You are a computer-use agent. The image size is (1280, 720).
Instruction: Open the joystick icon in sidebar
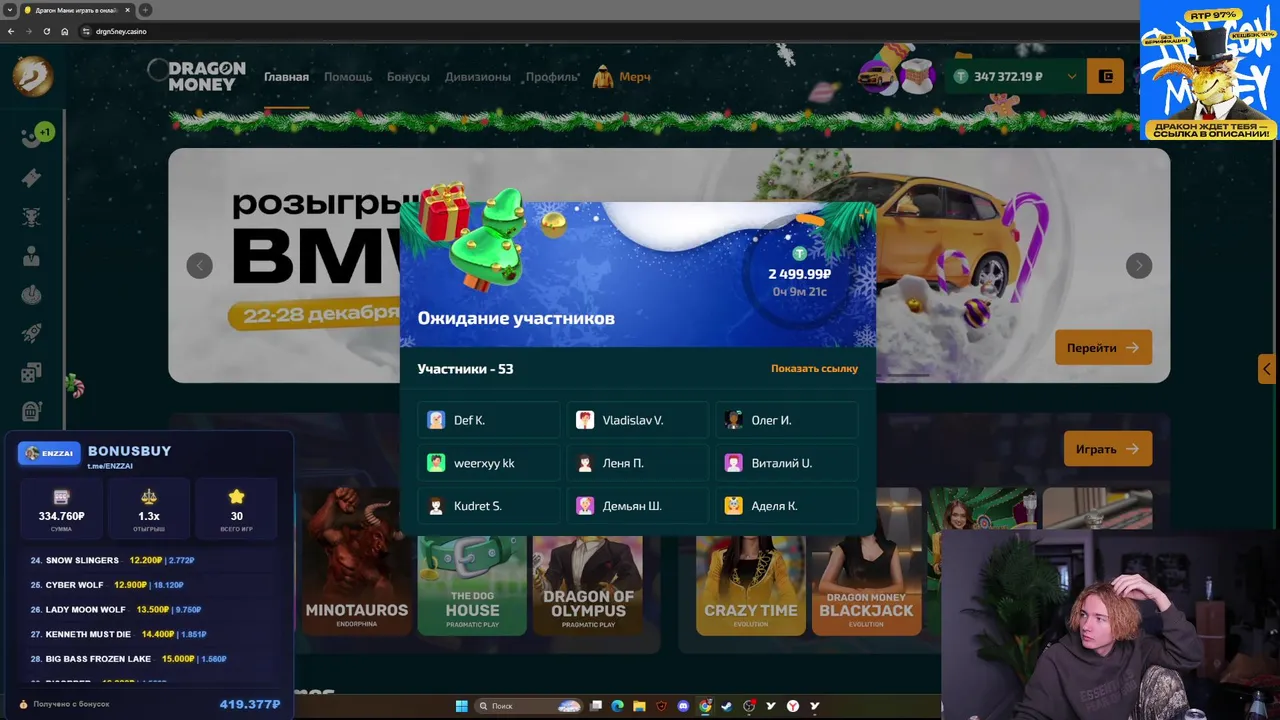31,295
